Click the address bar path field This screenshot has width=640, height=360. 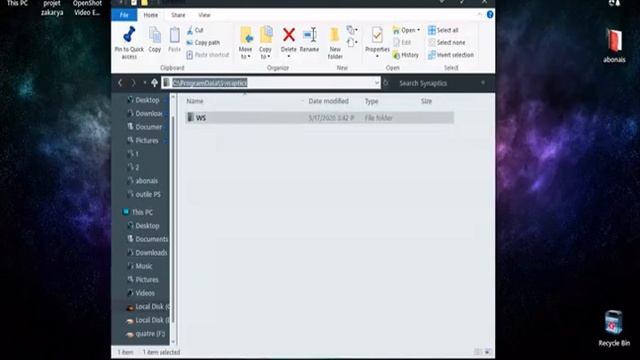click(x=271, y=83)
